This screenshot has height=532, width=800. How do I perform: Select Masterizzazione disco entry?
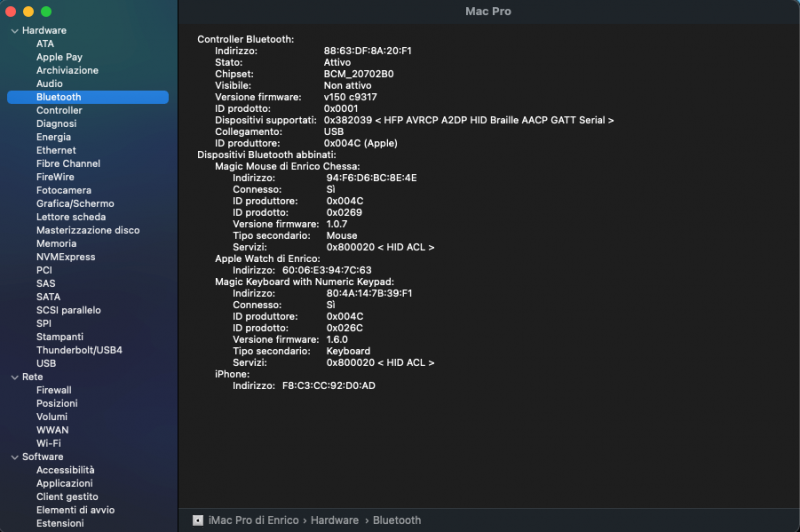pos(88,230)
